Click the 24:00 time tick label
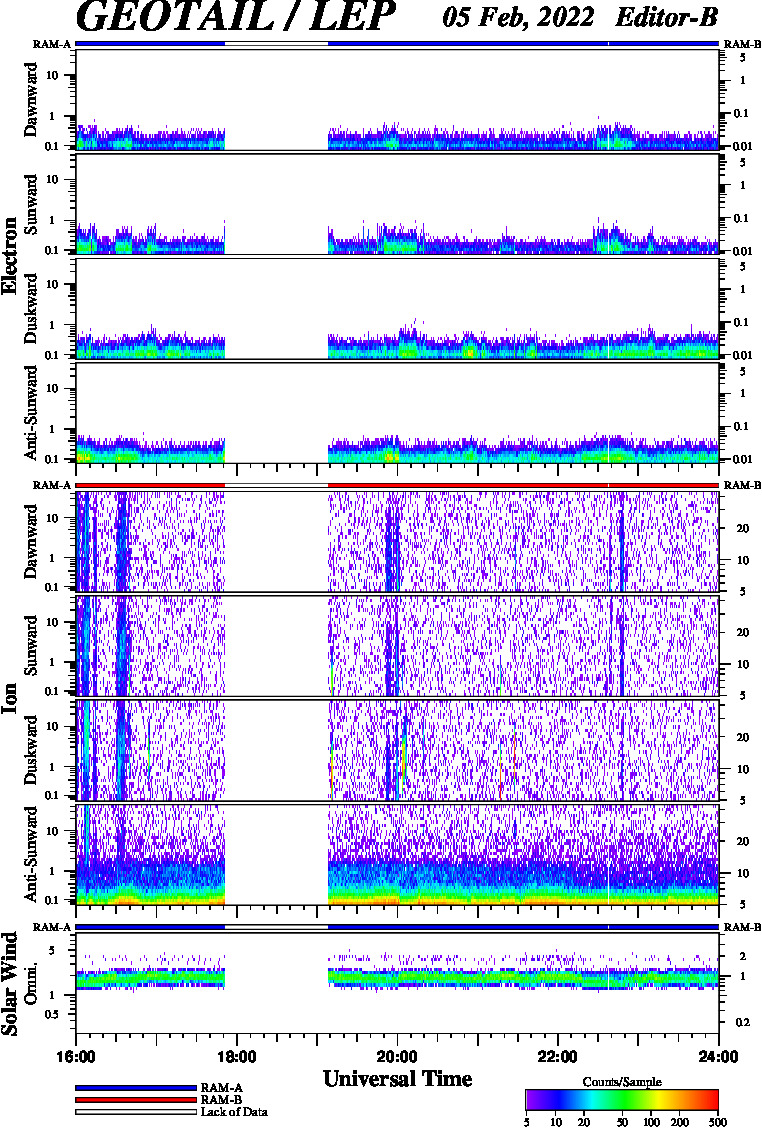This screenshot has width=762, height=1128. [719, 1058]
